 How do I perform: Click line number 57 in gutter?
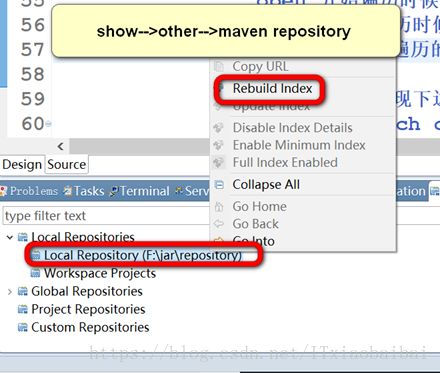coord(32,50)
